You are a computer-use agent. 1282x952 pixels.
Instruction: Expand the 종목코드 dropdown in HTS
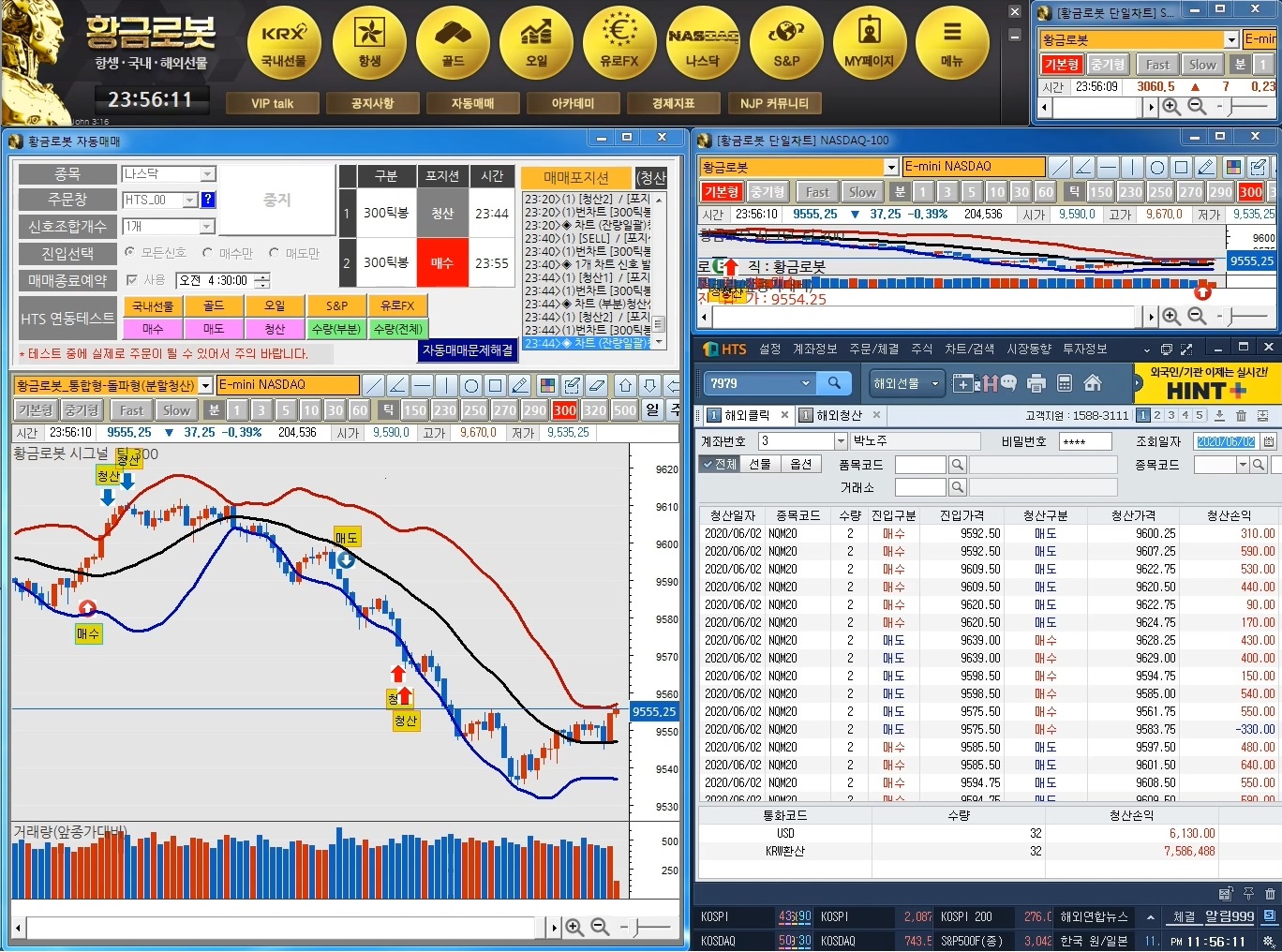coord(1244,464)
